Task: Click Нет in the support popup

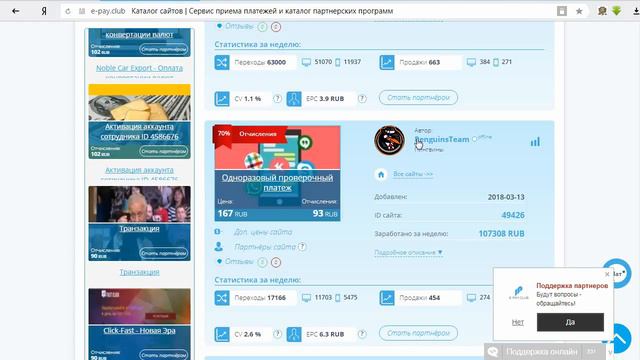Action: pos(518,322)
